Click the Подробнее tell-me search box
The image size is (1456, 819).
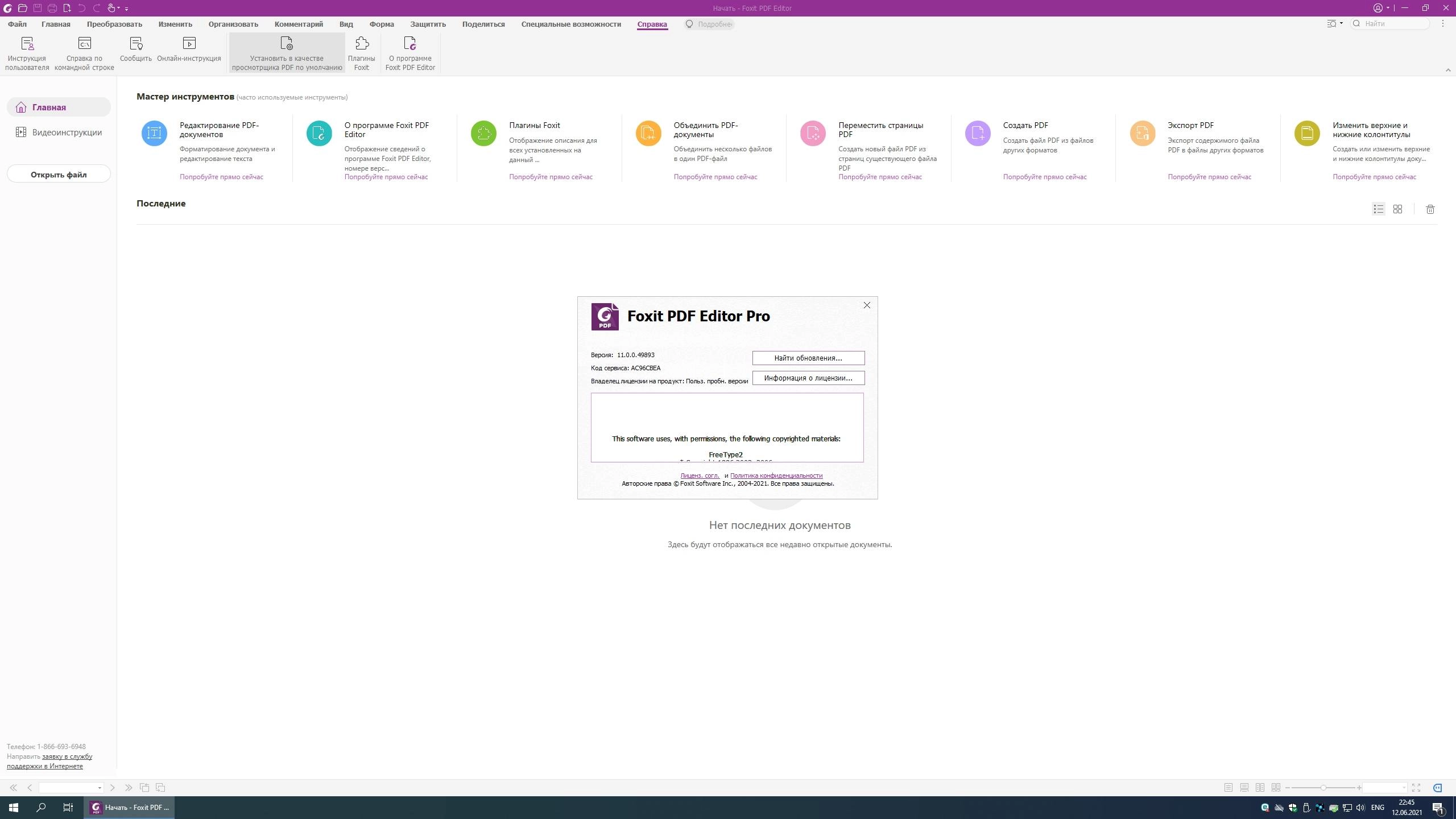(709, 24)
